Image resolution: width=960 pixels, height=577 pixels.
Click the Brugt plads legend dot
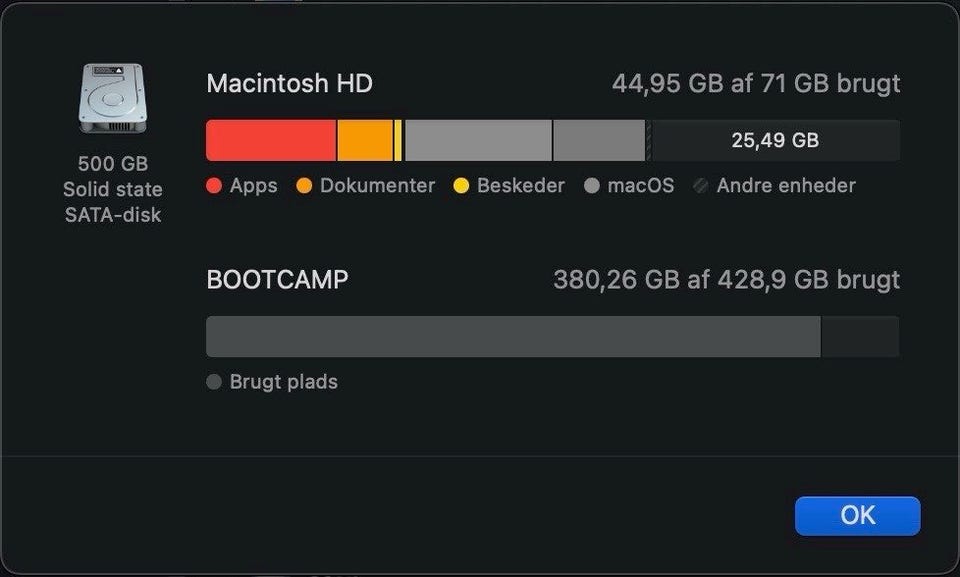coord(214,382)
